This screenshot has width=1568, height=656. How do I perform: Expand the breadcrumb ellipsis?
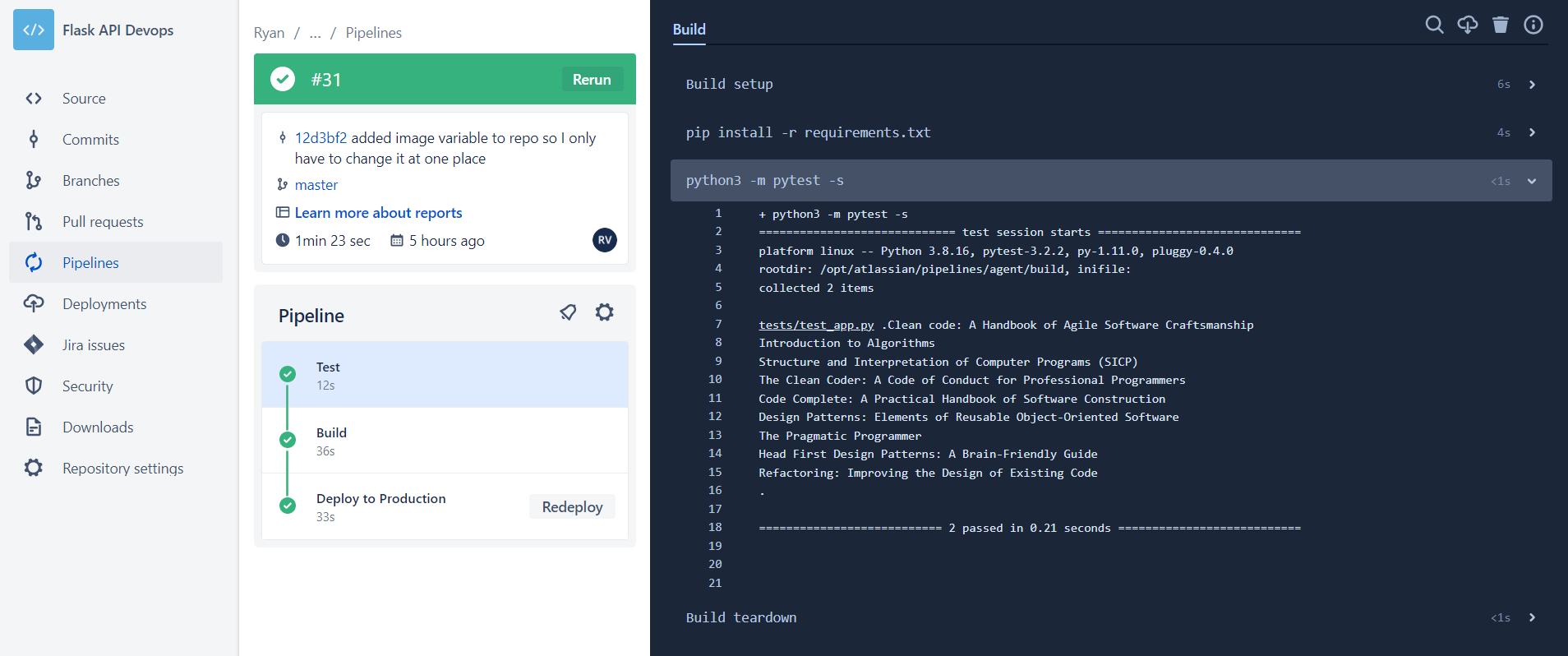[x=315, y=33]
